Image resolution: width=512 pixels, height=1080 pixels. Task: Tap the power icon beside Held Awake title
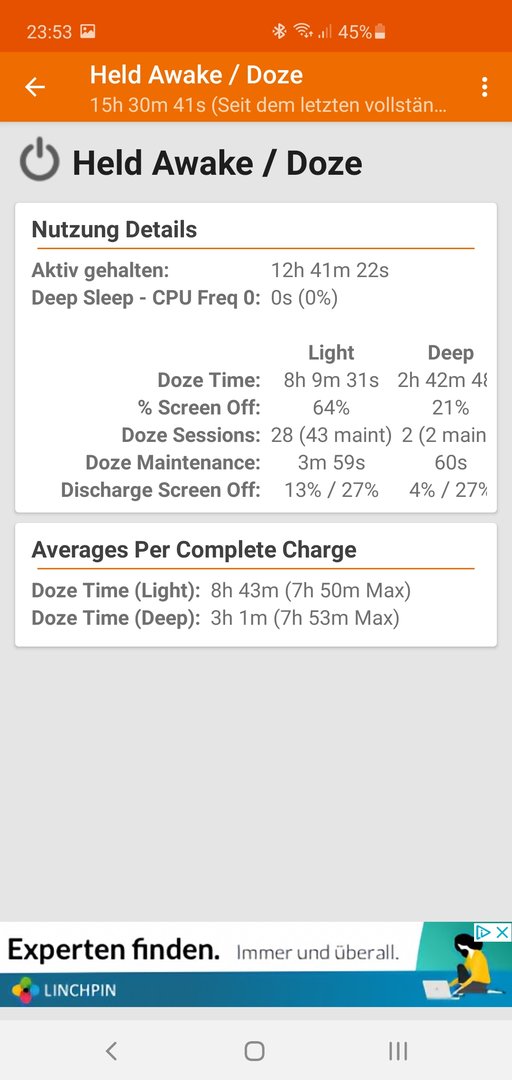coord(39,160)
